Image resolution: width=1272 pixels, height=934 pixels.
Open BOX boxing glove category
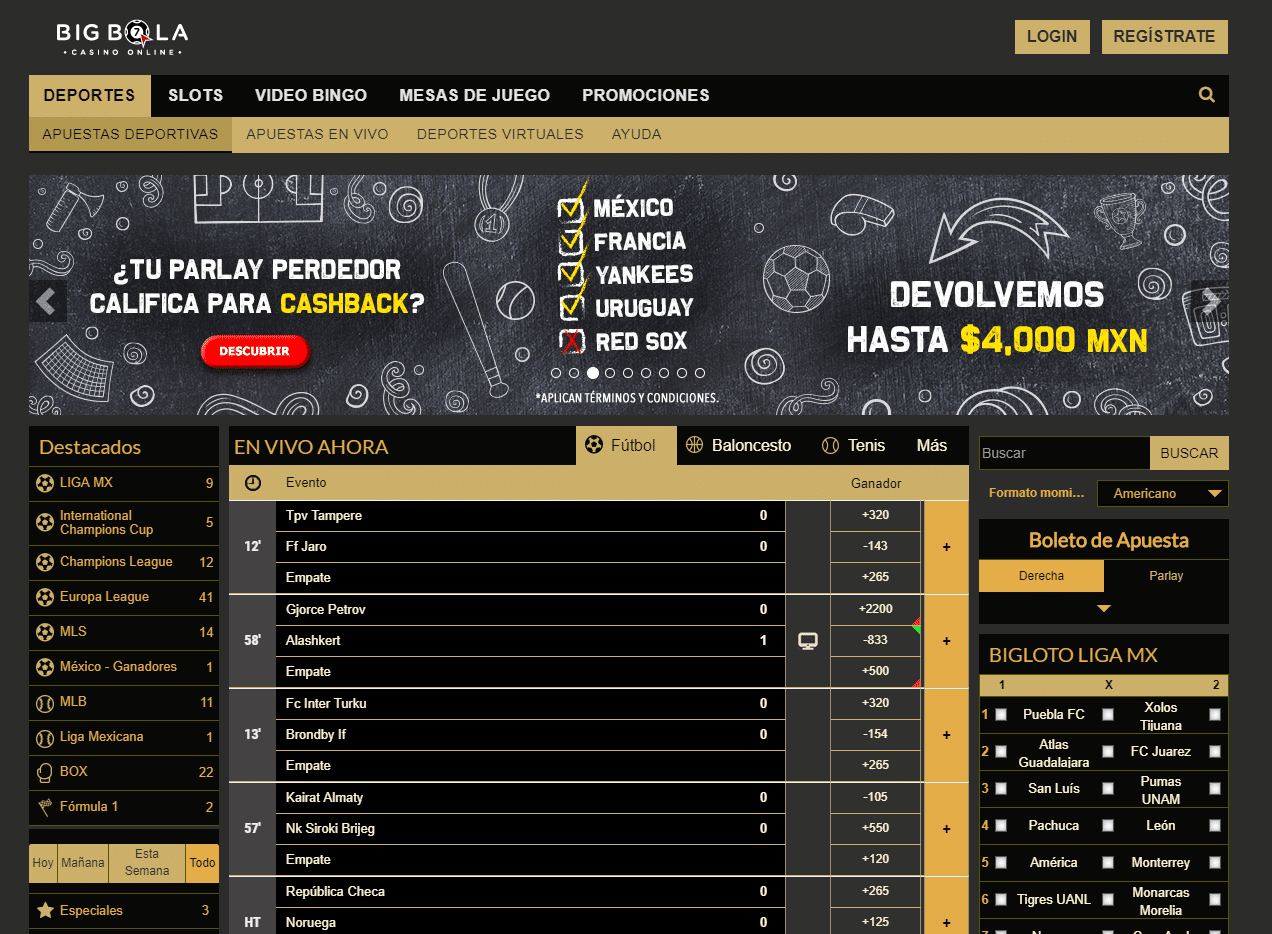(x=73, y=772)
